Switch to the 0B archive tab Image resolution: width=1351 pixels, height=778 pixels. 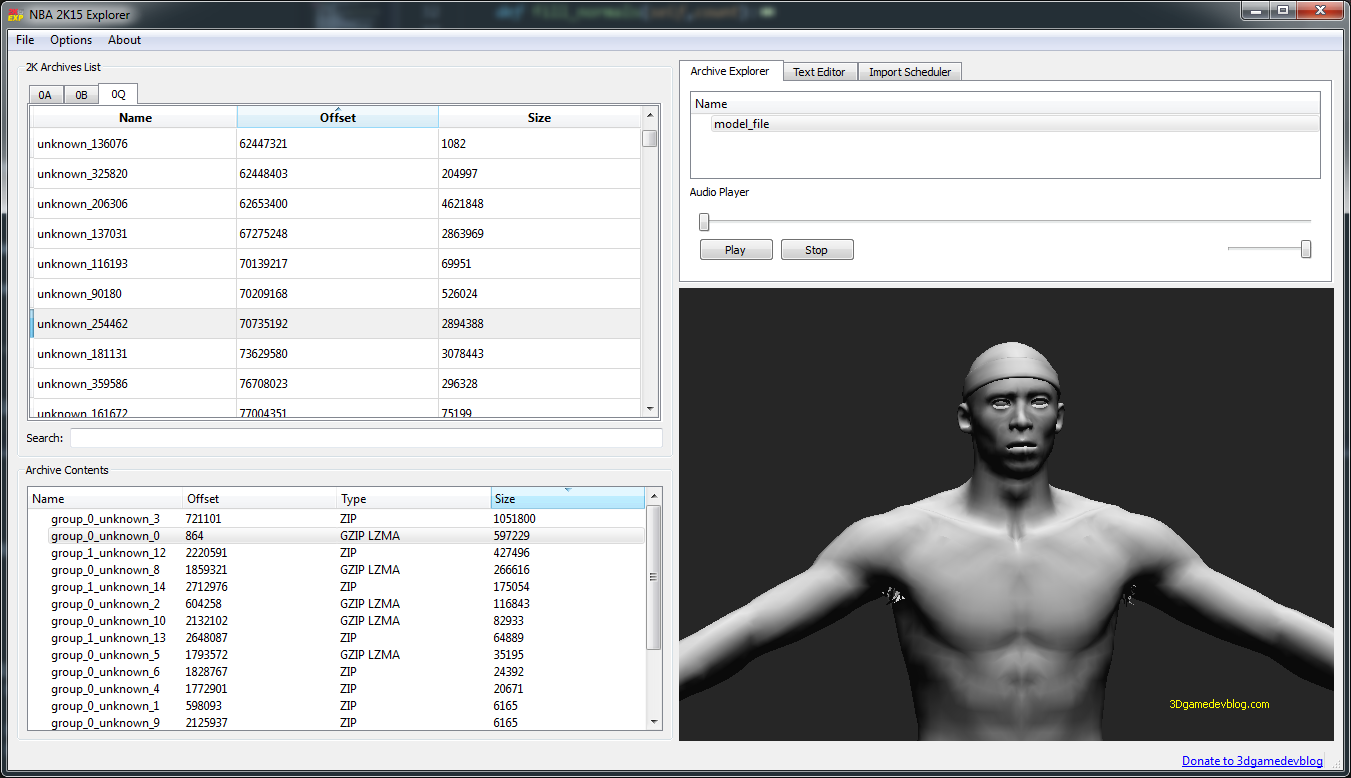pyautogui.click(x=81, y=95)
